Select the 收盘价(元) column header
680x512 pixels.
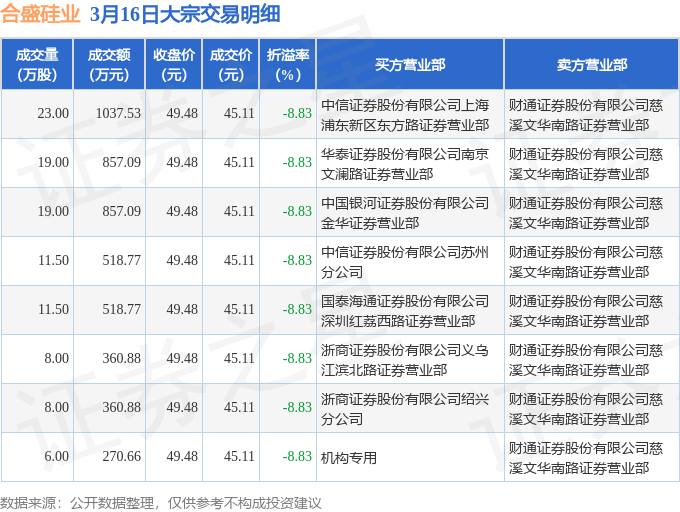[x=174, y=65]
